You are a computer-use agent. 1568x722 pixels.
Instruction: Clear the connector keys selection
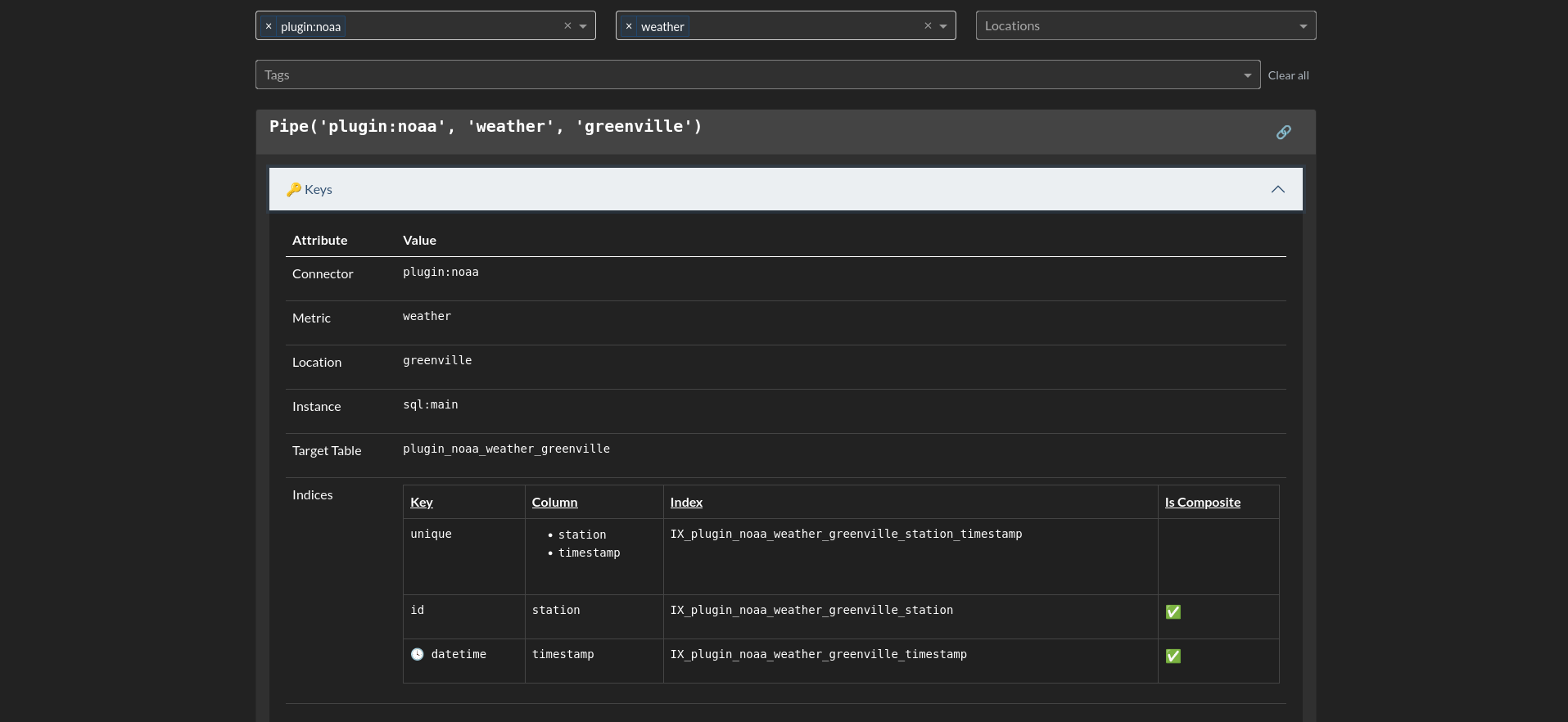567,26
